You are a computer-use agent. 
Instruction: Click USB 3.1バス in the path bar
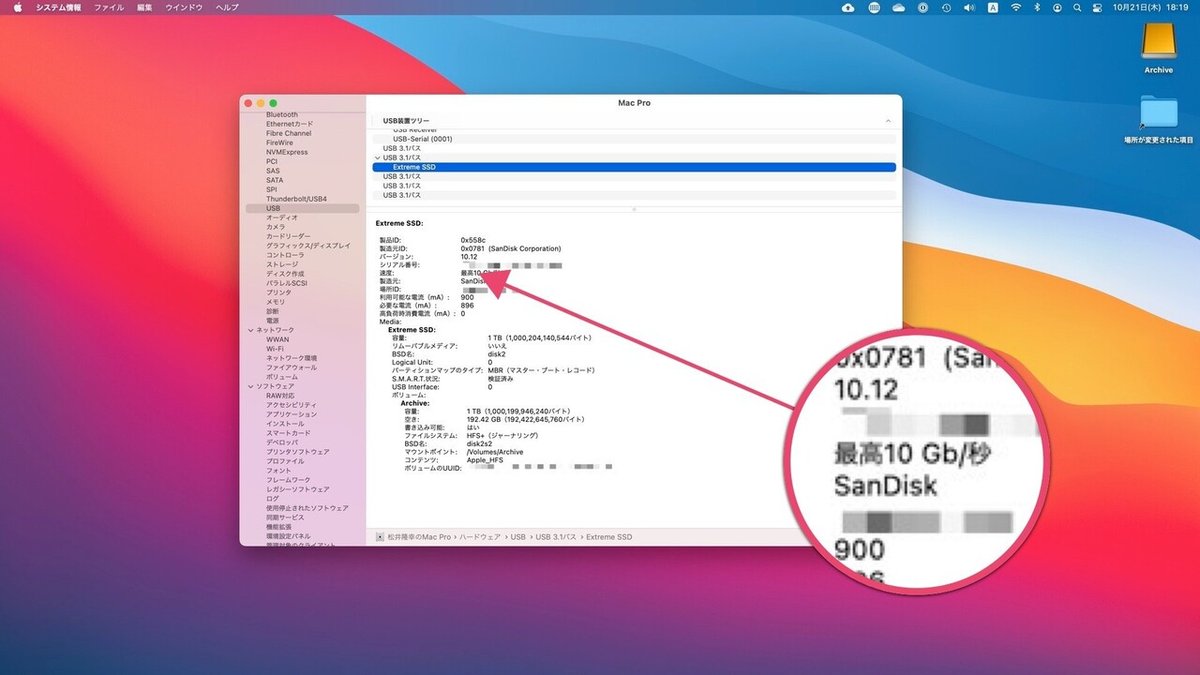pyautogui.click(x=556, y=537)
